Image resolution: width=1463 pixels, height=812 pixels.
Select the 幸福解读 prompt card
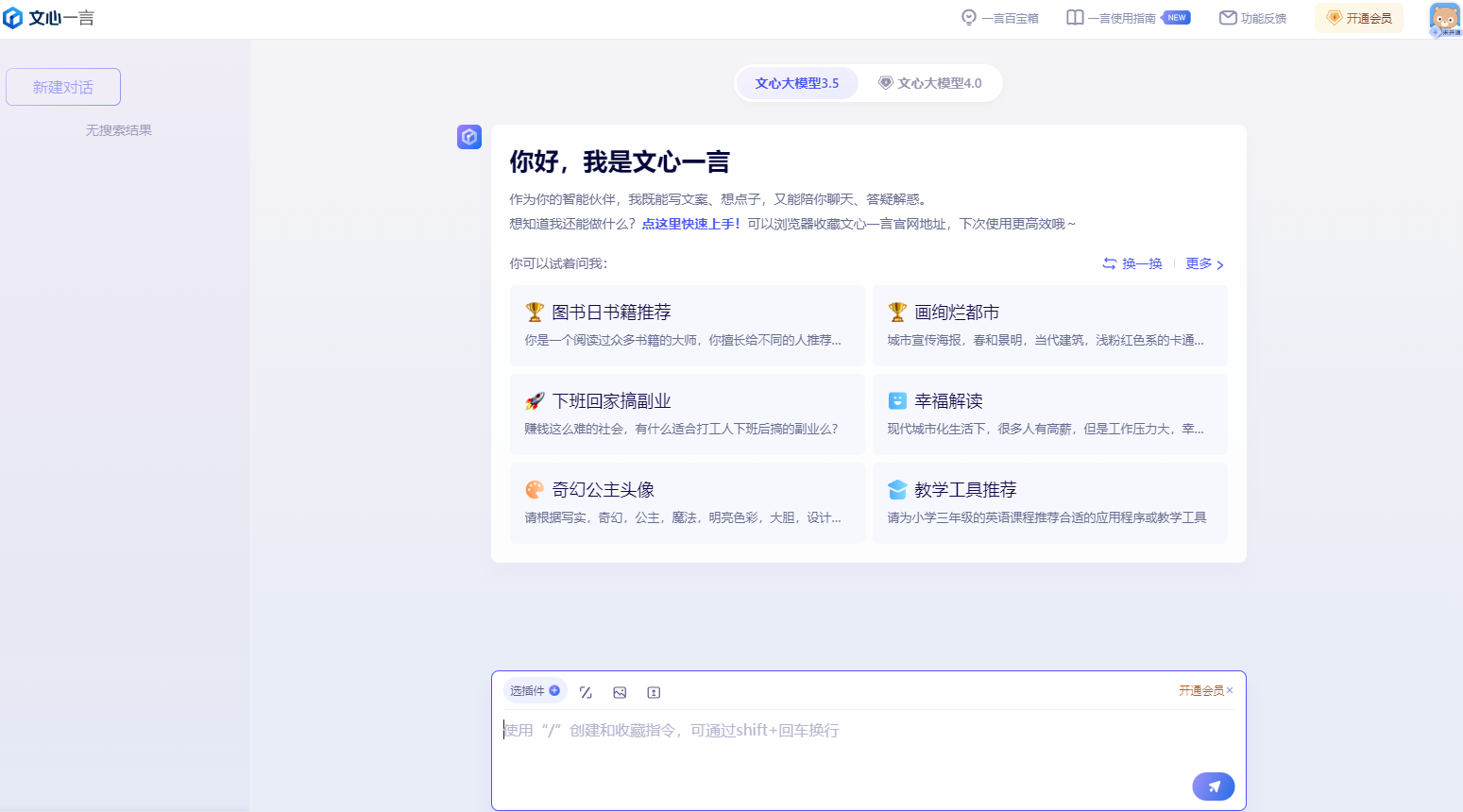(1050, 414)
